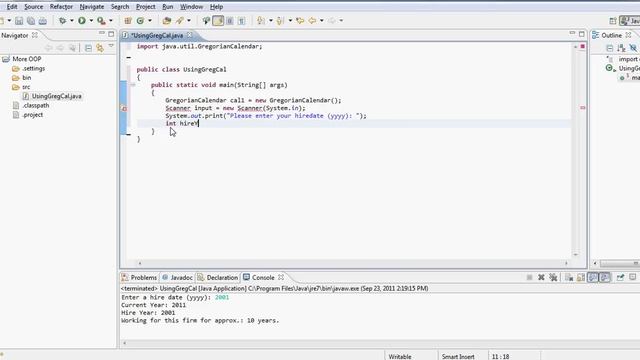The width and height of the screenshot is (640, 360).
Task: Open the External Tools dropdown arrow
Action: 111,20
